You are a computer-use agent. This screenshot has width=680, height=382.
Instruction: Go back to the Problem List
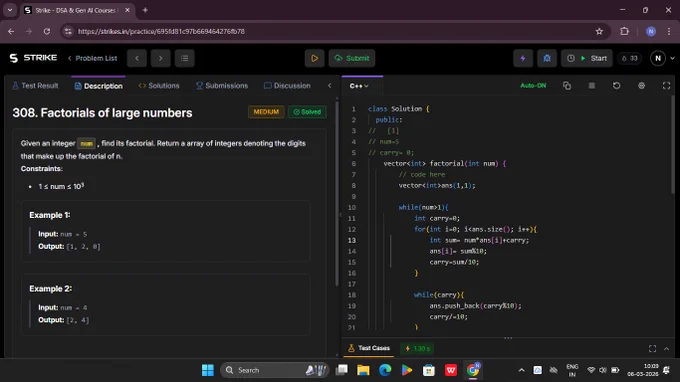92,58
